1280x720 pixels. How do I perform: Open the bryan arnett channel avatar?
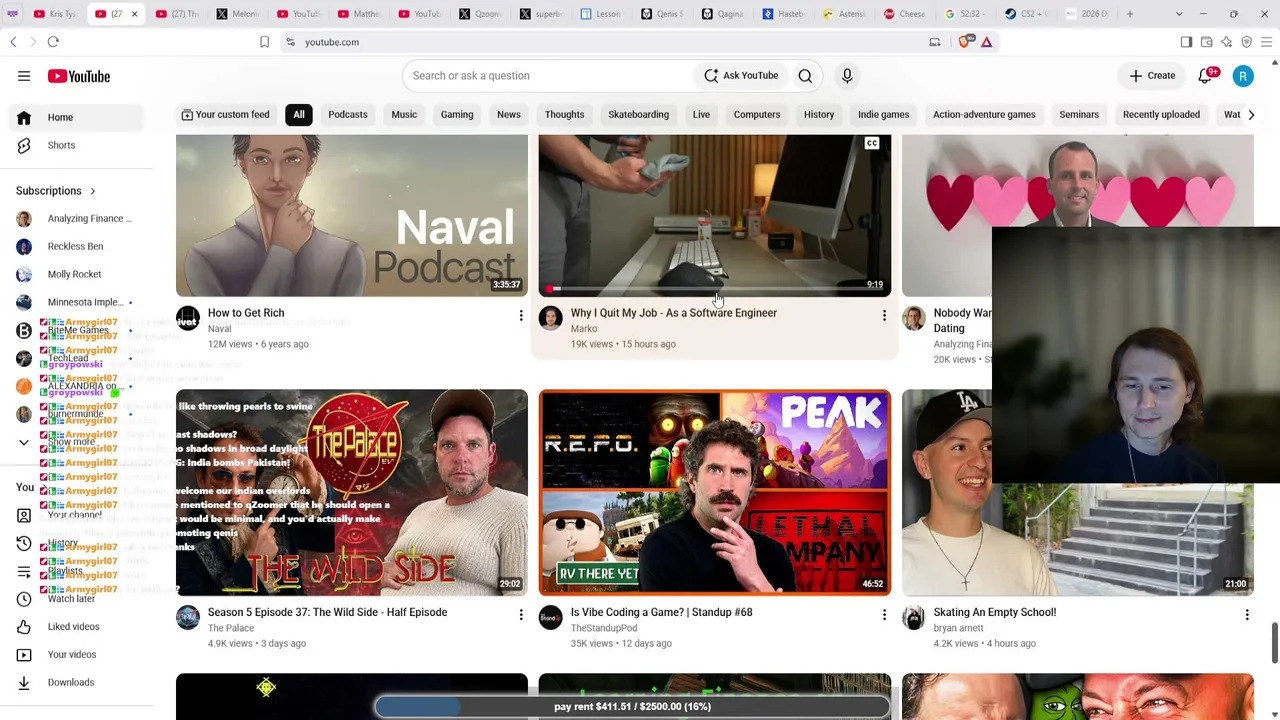[x=914, y=618]
